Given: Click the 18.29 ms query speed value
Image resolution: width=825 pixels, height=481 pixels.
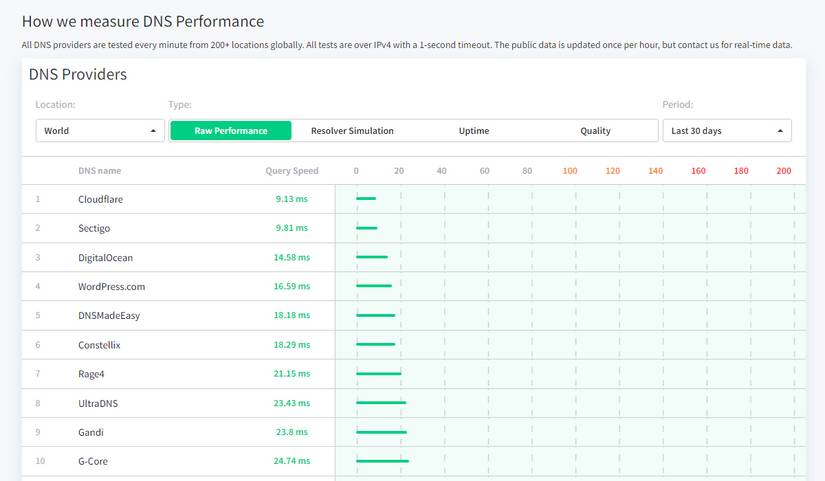Looking at the screenshot, I should click(x=291, y=345).
